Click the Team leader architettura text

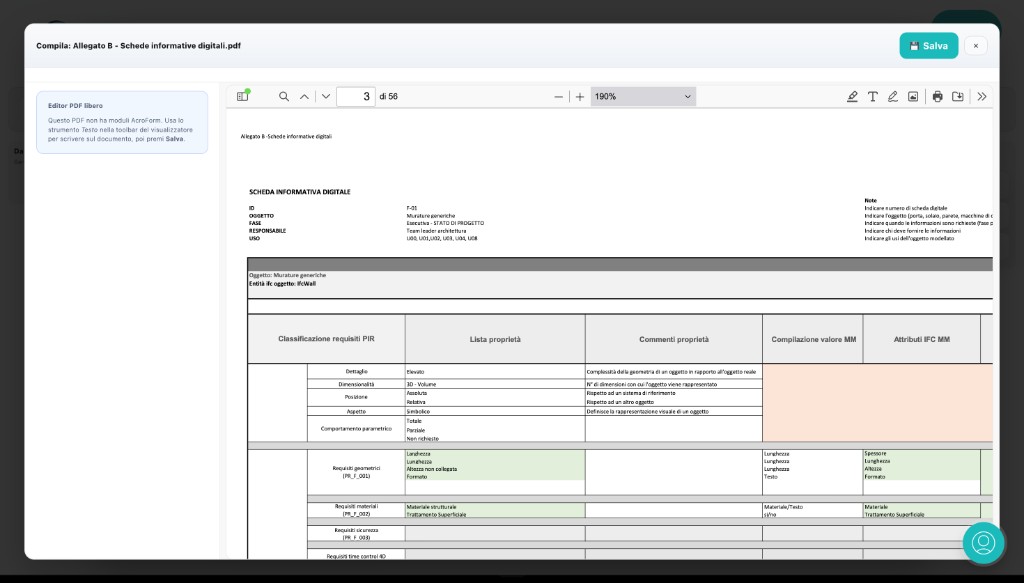pos(436,230)
